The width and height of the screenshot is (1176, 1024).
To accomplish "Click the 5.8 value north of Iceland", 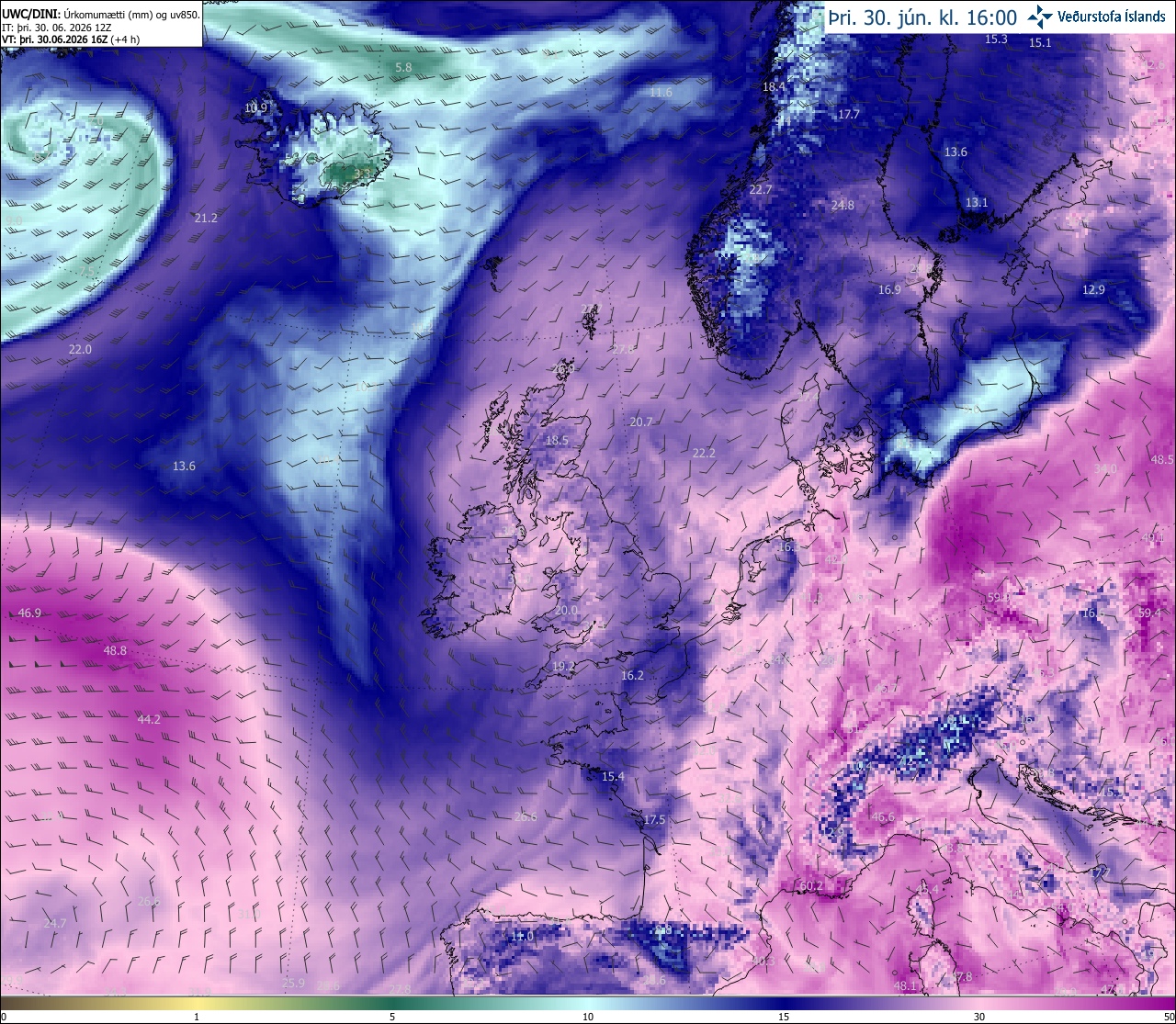I will 403,68.
